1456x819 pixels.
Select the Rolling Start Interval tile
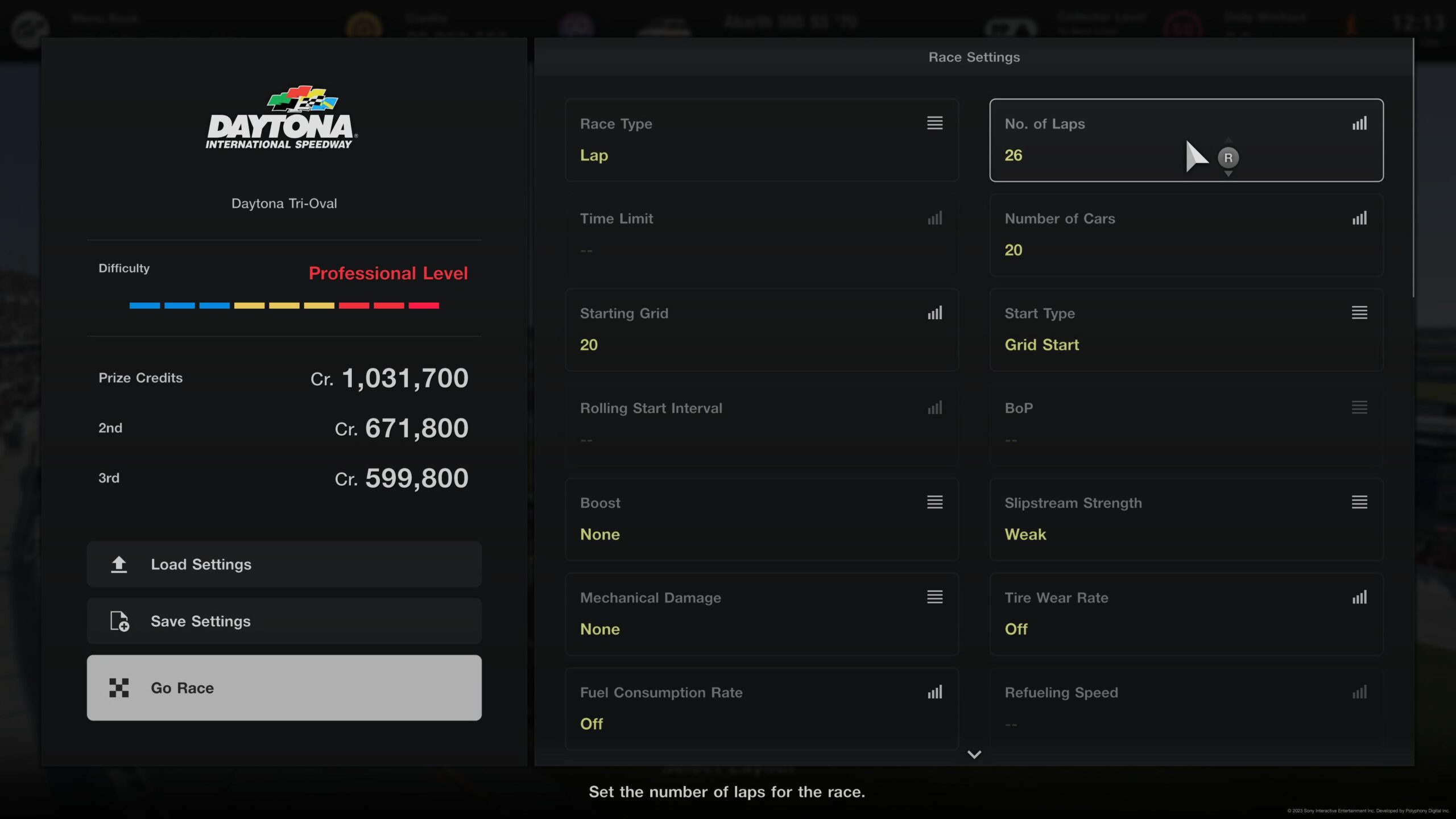point(762,424)
